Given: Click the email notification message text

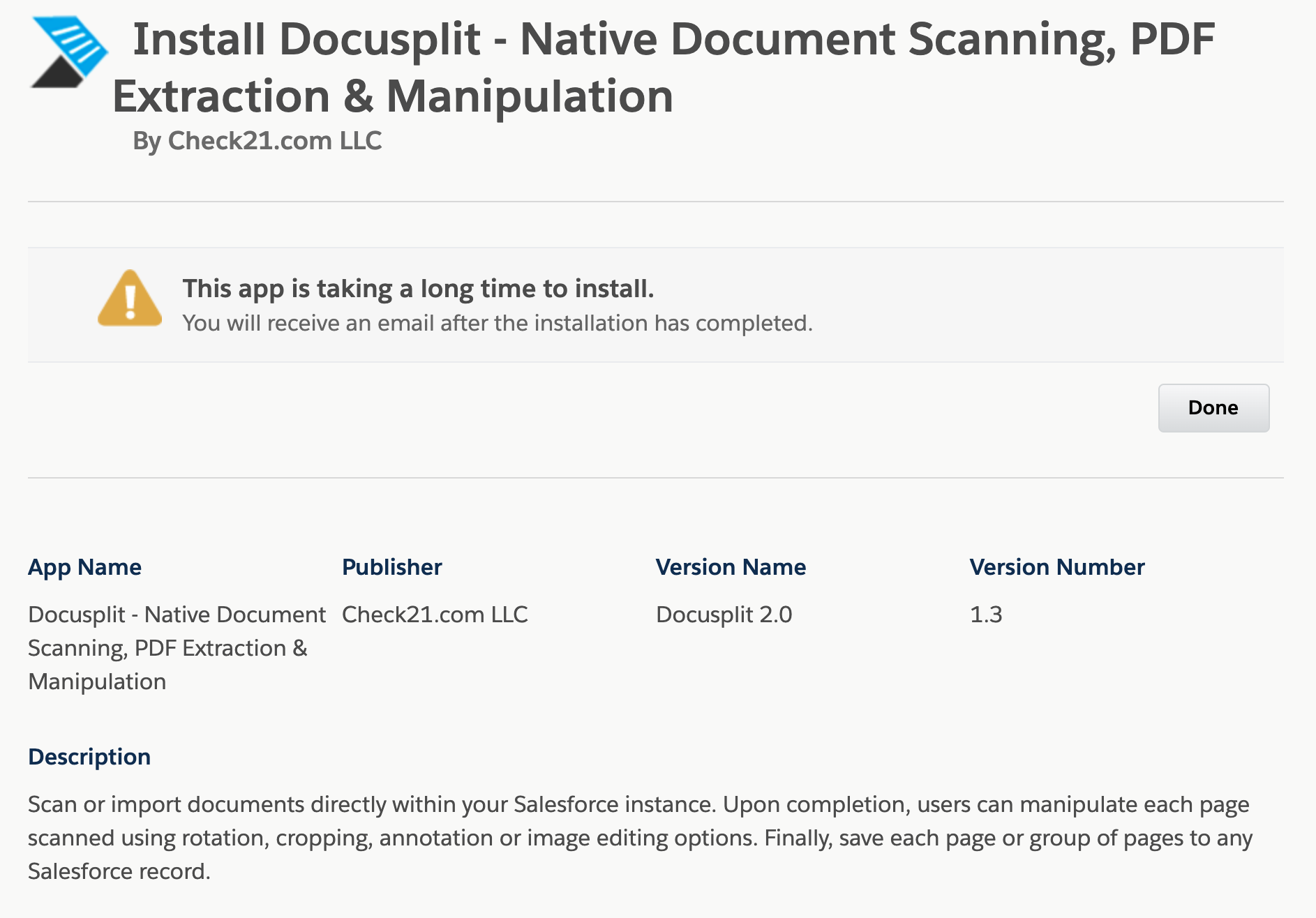Looking at the screenshot, I should 498,323.
